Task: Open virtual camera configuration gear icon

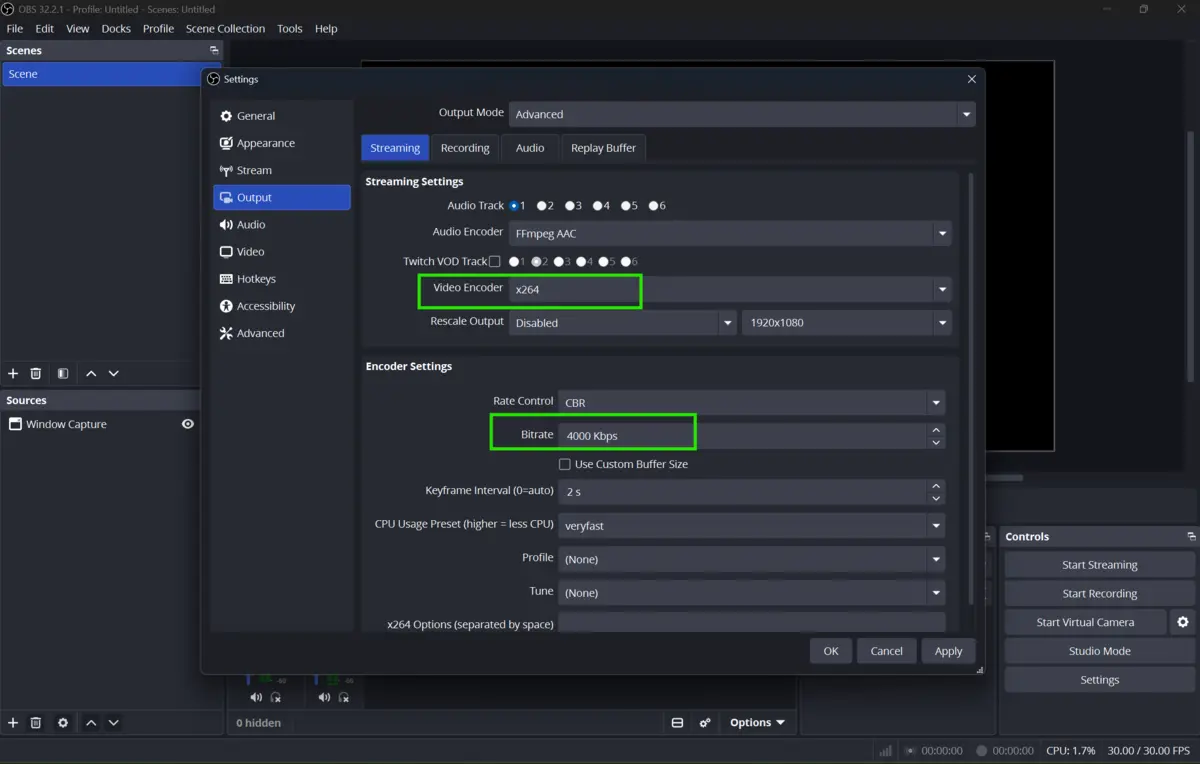Action: [1183, 622]
